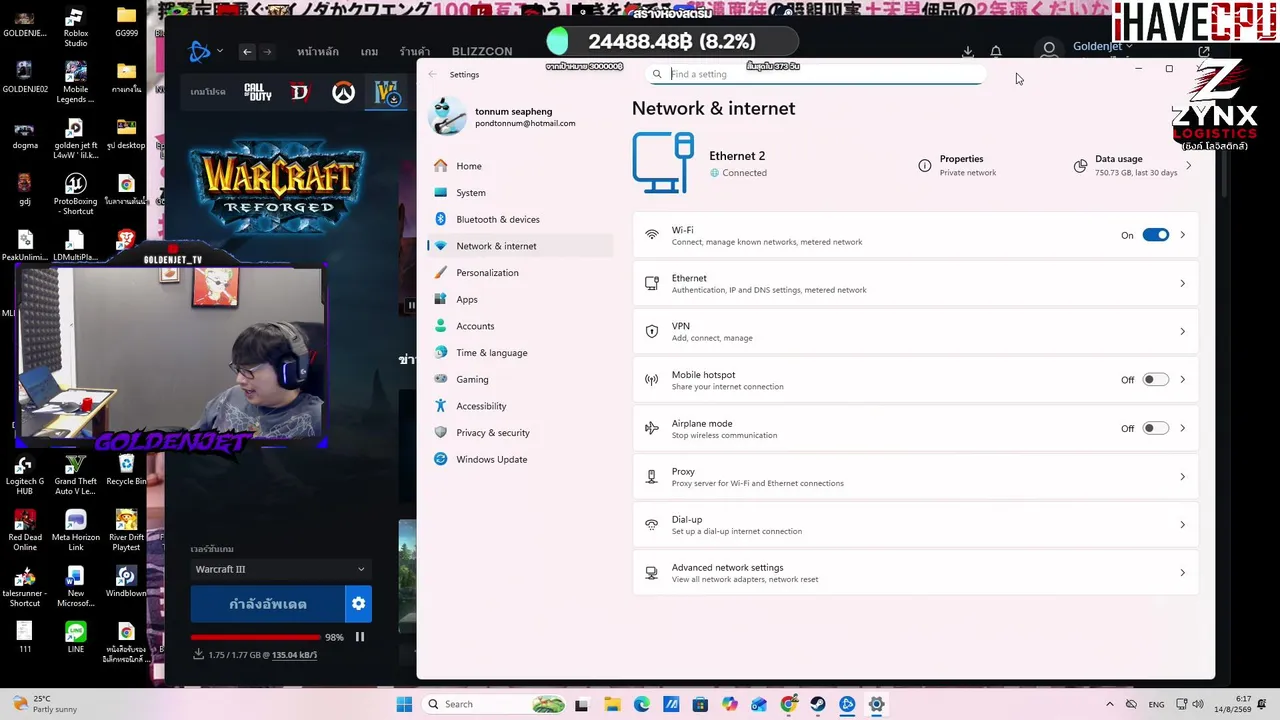Open Ethernet 2 Properties
Screen dimensions: 1280x720
958,165
